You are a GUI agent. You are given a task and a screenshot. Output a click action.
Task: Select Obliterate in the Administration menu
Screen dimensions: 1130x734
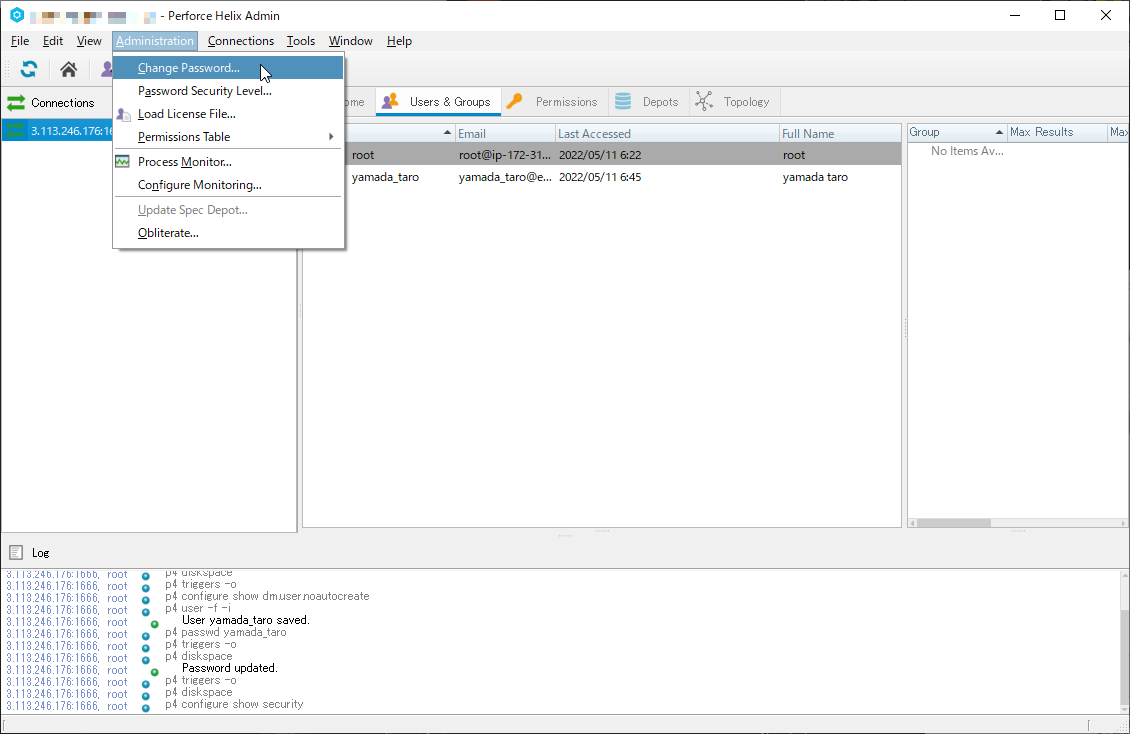[167, 233]
